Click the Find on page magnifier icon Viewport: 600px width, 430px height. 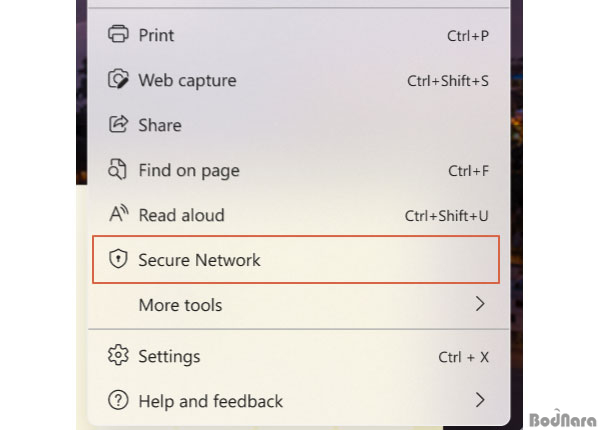pyautogui.click(x=117, y=169)
